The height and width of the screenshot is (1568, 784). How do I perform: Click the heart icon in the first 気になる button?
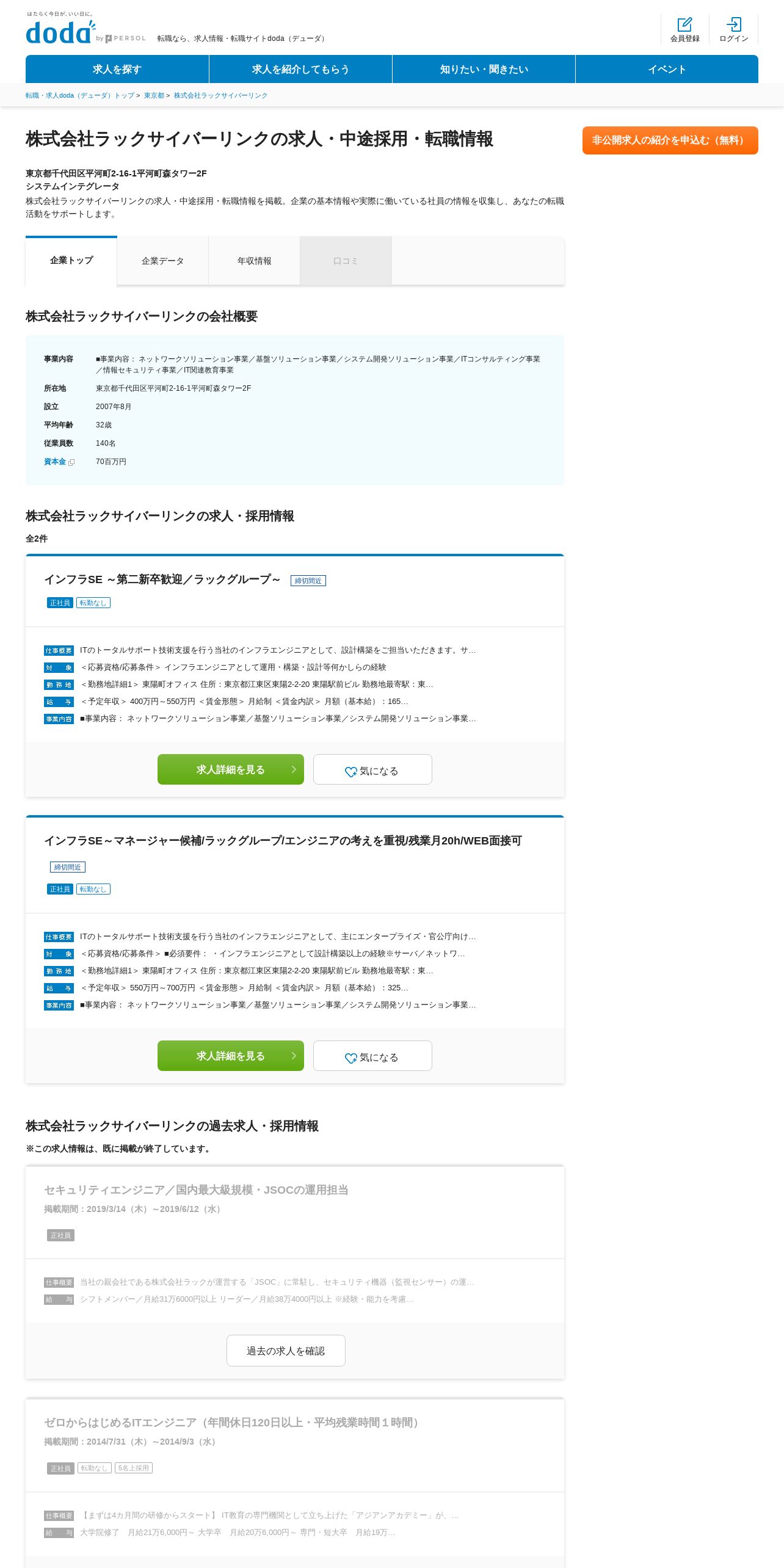[x=351, y=772]
